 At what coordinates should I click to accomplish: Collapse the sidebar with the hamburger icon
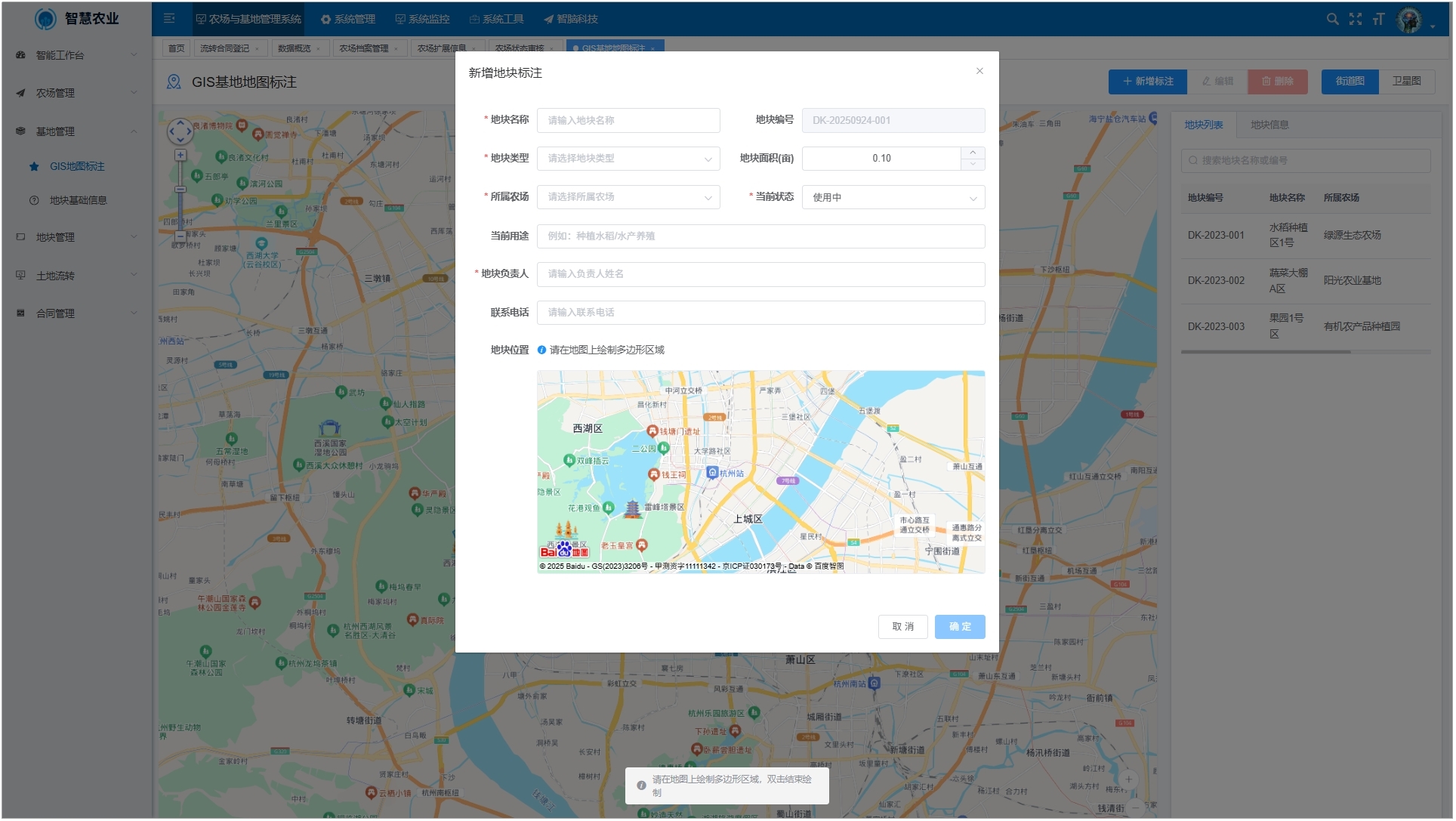click(169, 18)
